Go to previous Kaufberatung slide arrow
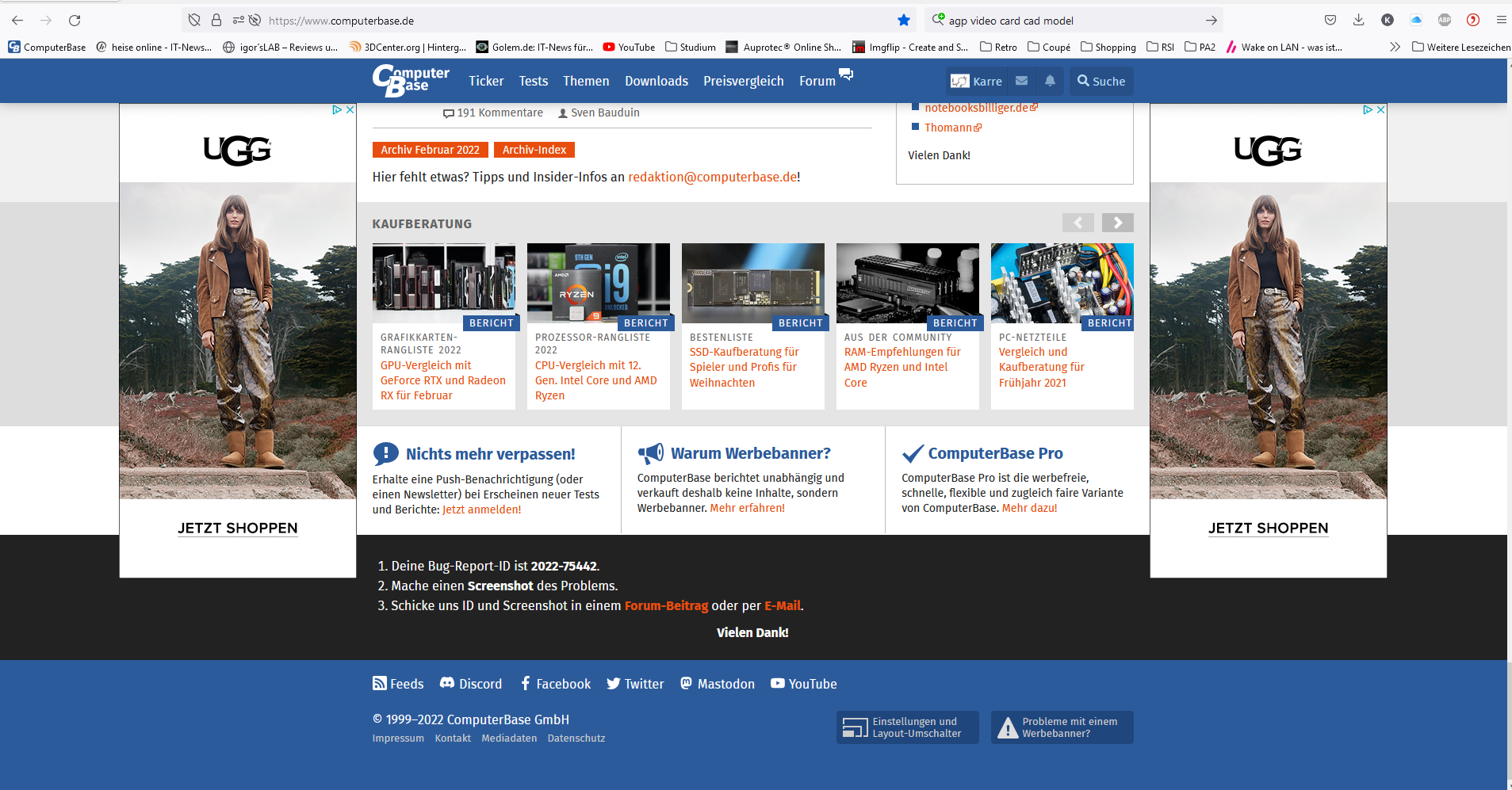The width and height of the screenshot is (1512, 790). coord(1078,223)
